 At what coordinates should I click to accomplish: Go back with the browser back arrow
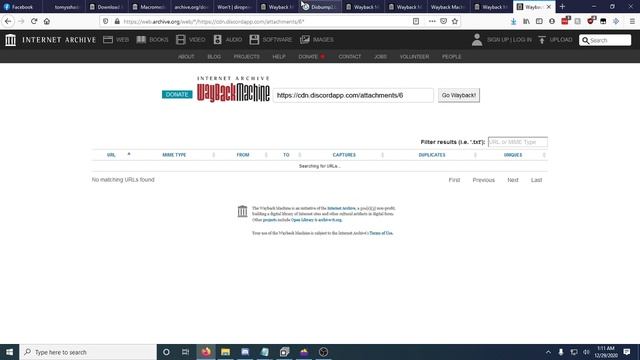pyautogui.click(x=8, y=21)
